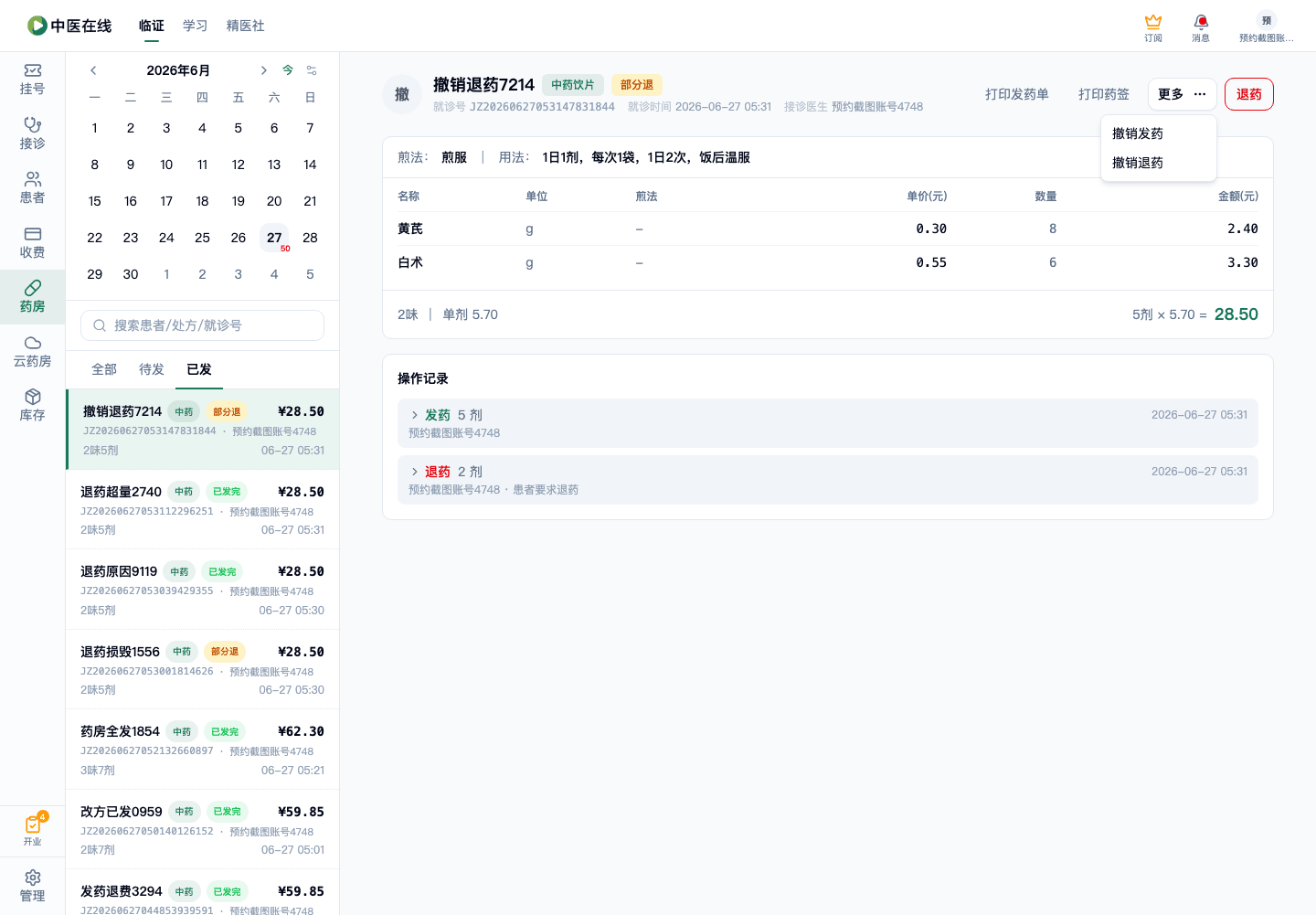Click the 金额(元) column header
The width and height of the screenshot is (1316, 915).
(x=1238, y=197)
